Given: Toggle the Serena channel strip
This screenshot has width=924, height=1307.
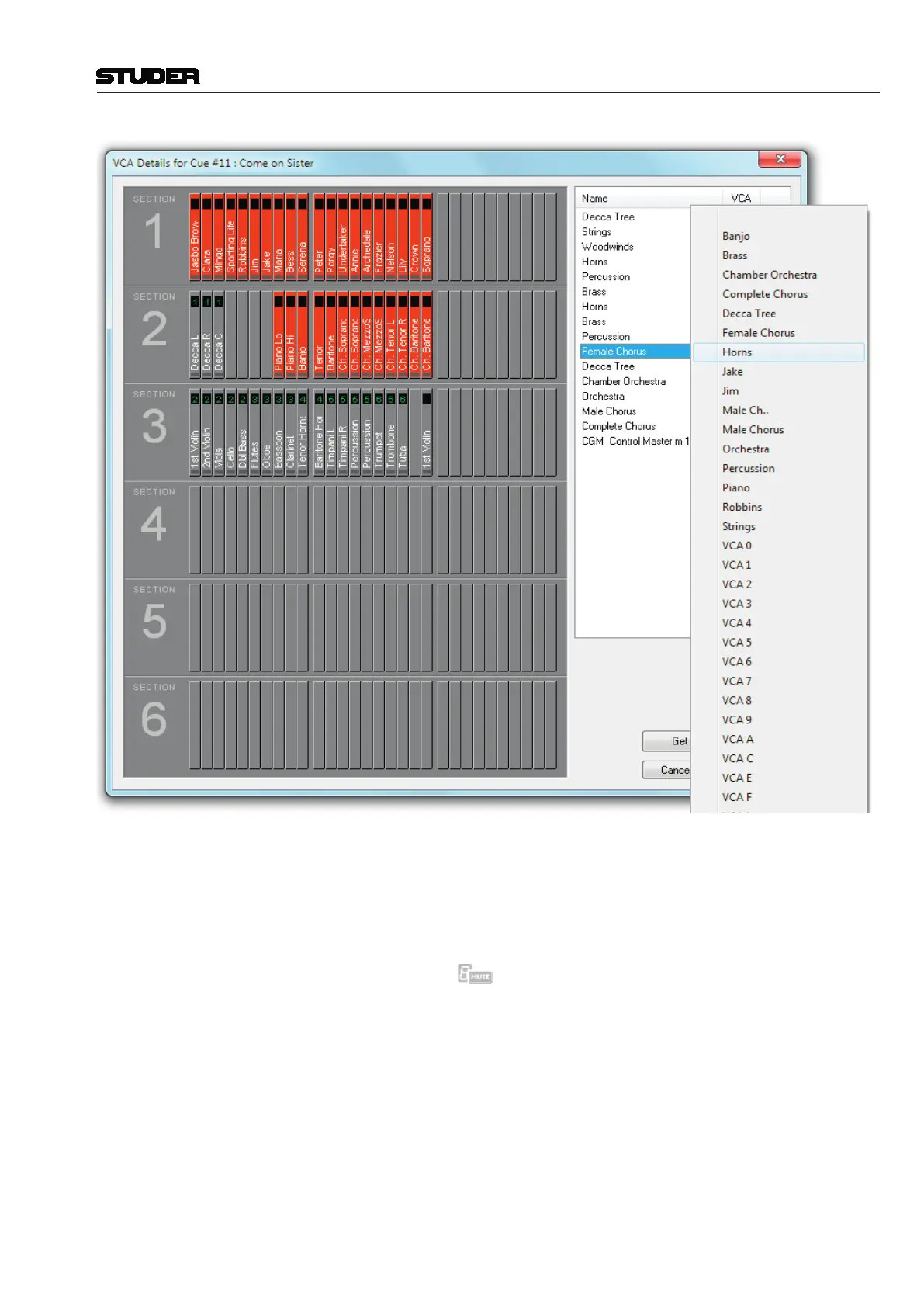Looking at the screenshot, I should (303, 237).
